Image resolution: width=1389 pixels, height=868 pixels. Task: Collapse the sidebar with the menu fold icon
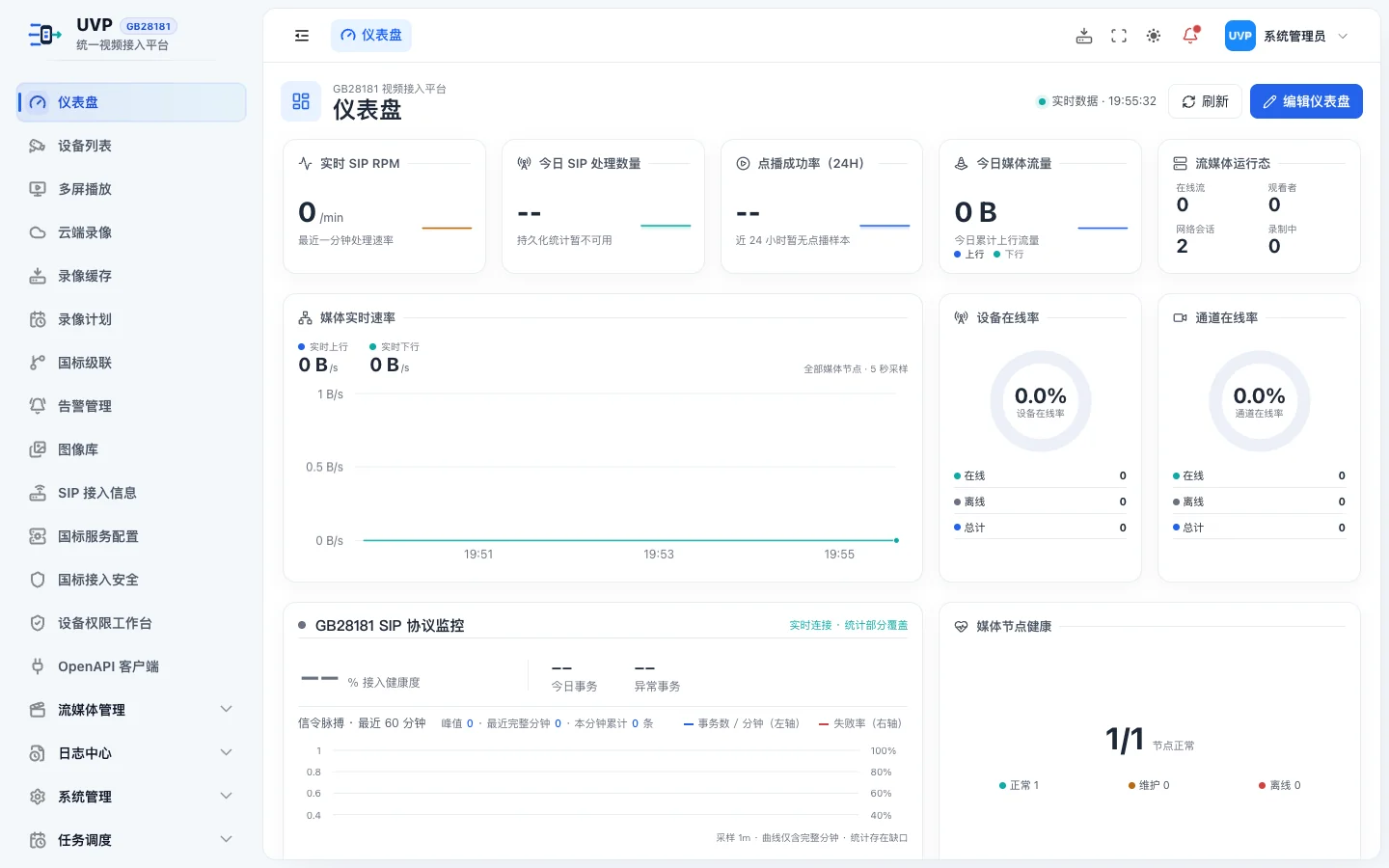(x=302, y=36)
